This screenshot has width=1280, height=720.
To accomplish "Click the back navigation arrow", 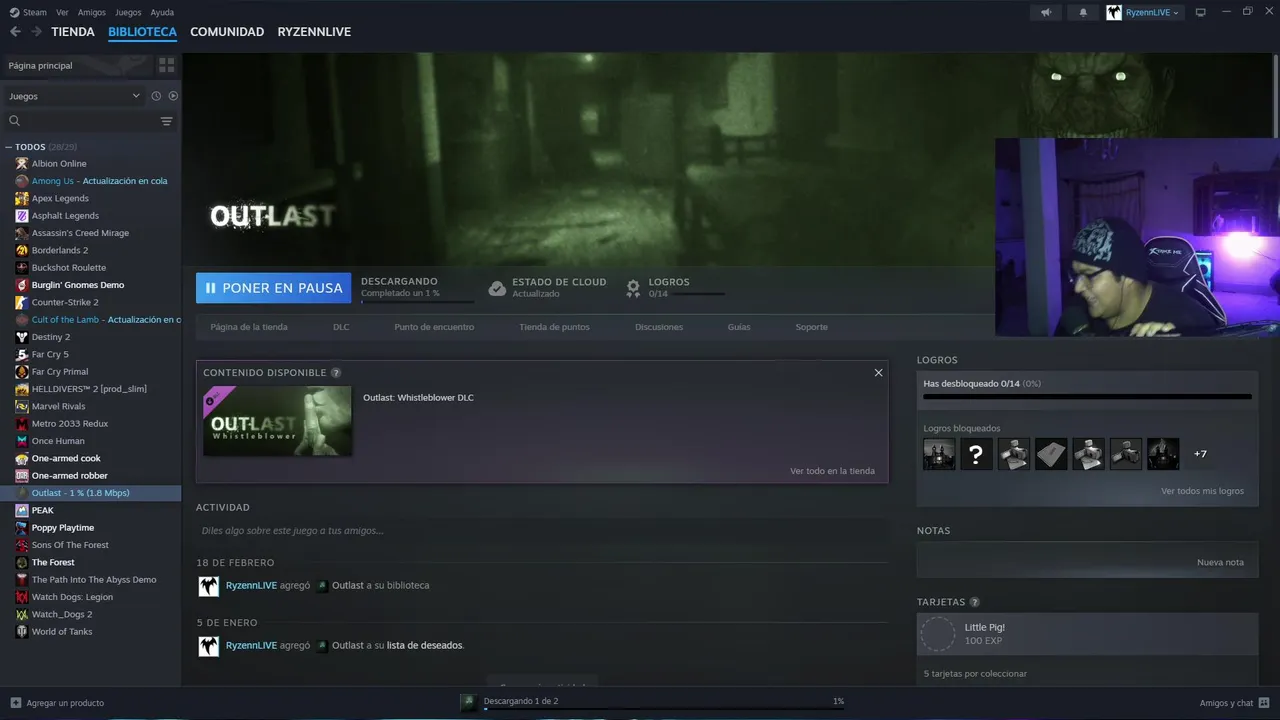I will (x=15, y=32).
